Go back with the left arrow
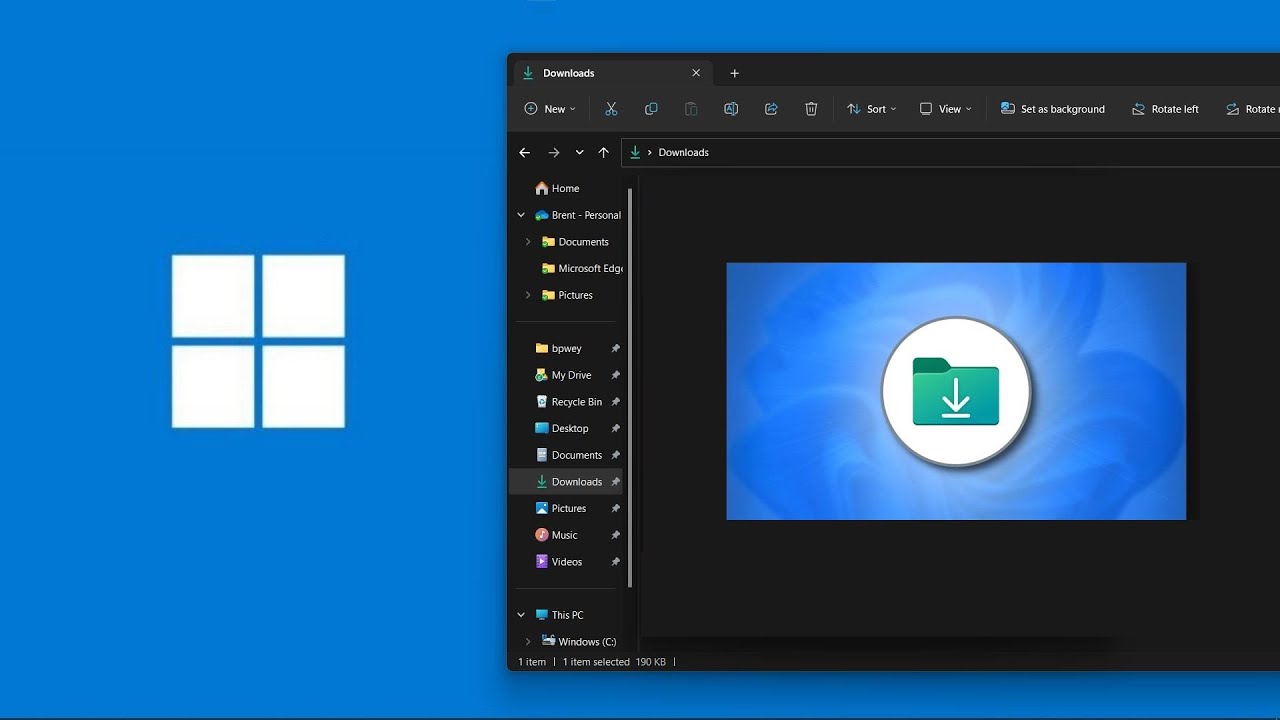Screen dimensions: 1280x720 524,153
